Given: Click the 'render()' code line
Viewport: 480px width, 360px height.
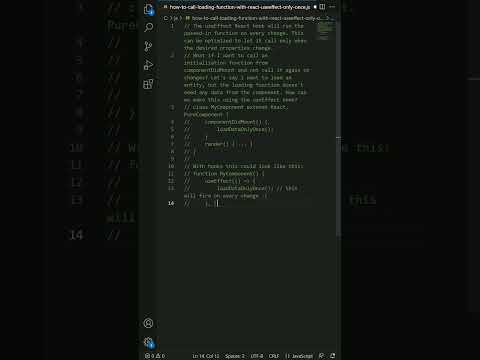Looking at the screenshot, I should pos(219,144).
